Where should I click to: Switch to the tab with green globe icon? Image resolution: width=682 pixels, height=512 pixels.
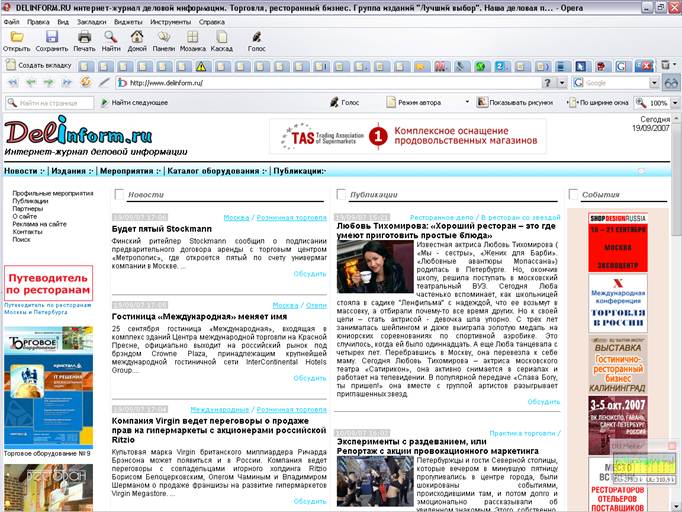click(x=480, y=66)
